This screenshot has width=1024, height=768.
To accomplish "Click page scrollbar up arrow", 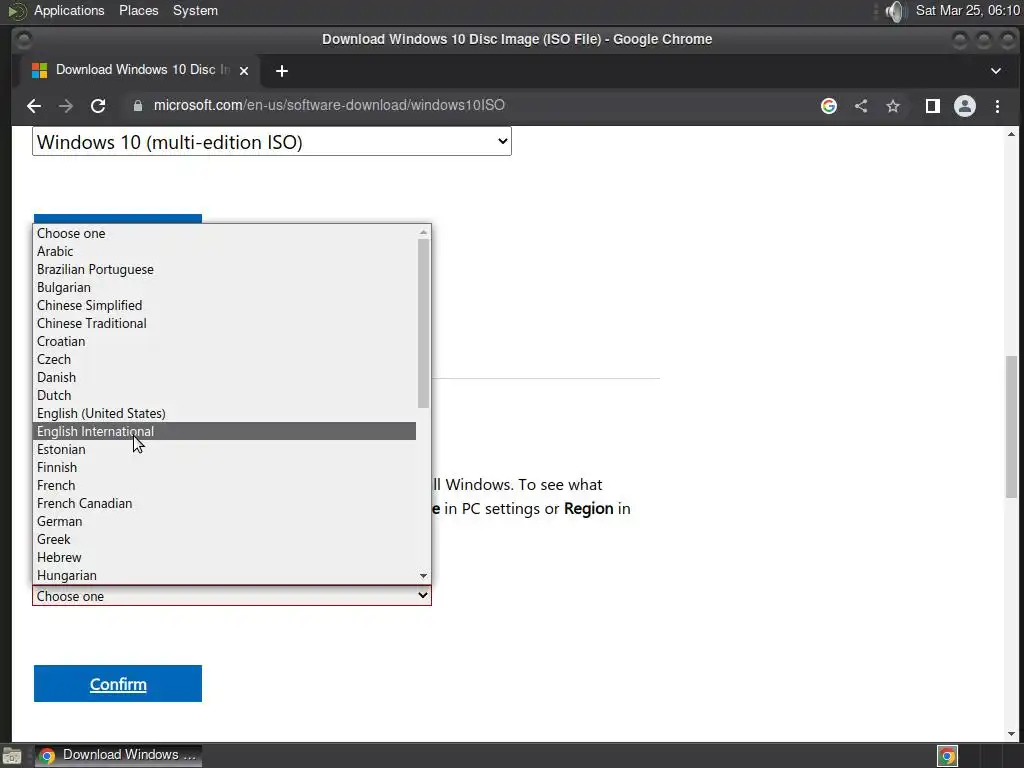I will coord(1012,134).
